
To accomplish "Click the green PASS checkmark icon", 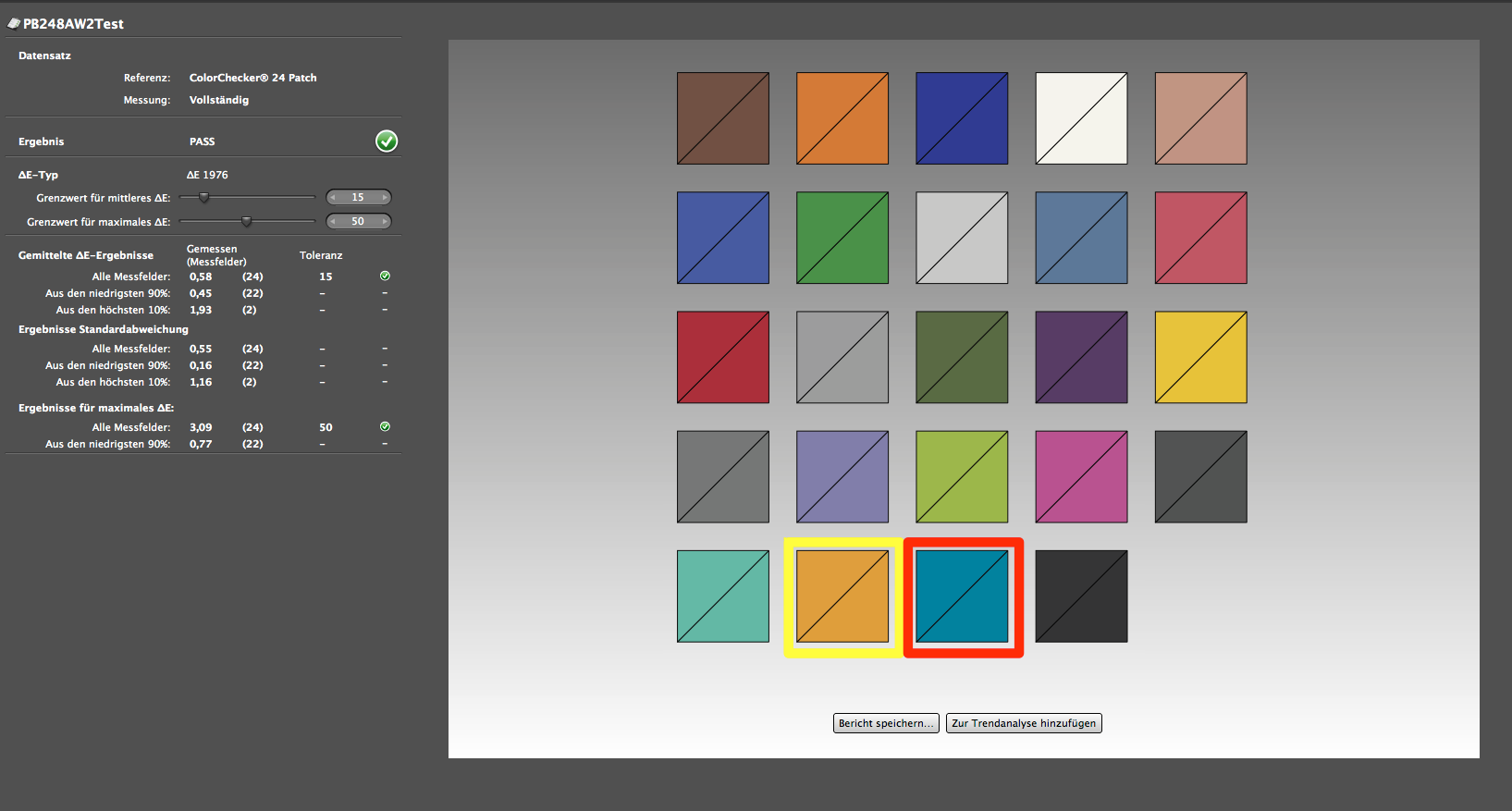I will (387, 141).
